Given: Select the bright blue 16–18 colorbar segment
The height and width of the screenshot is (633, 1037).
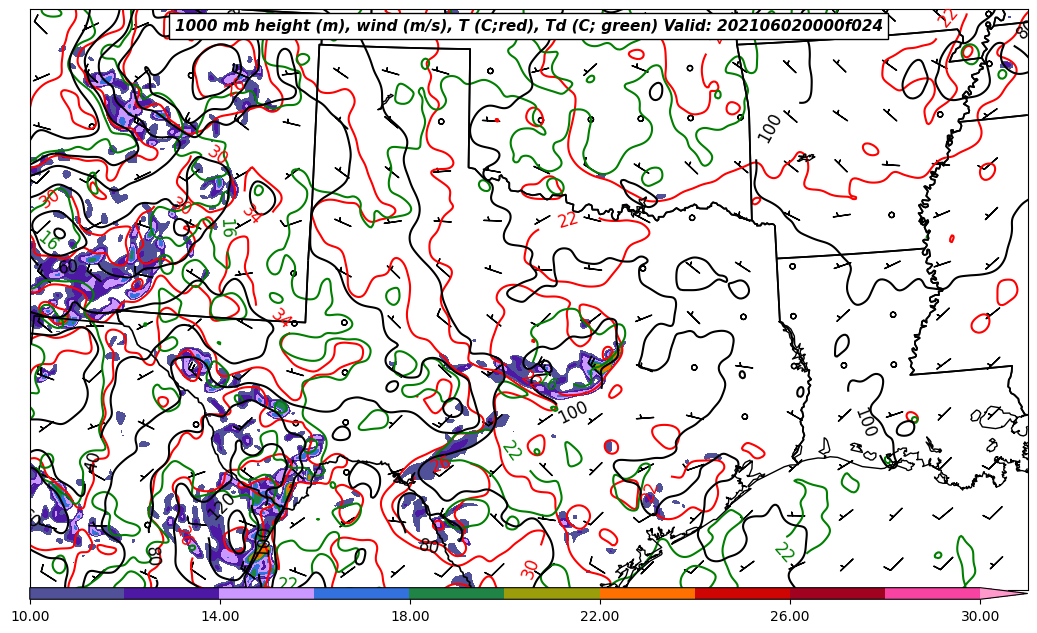Looking at the screenshot, I should (x=362, y=593).
